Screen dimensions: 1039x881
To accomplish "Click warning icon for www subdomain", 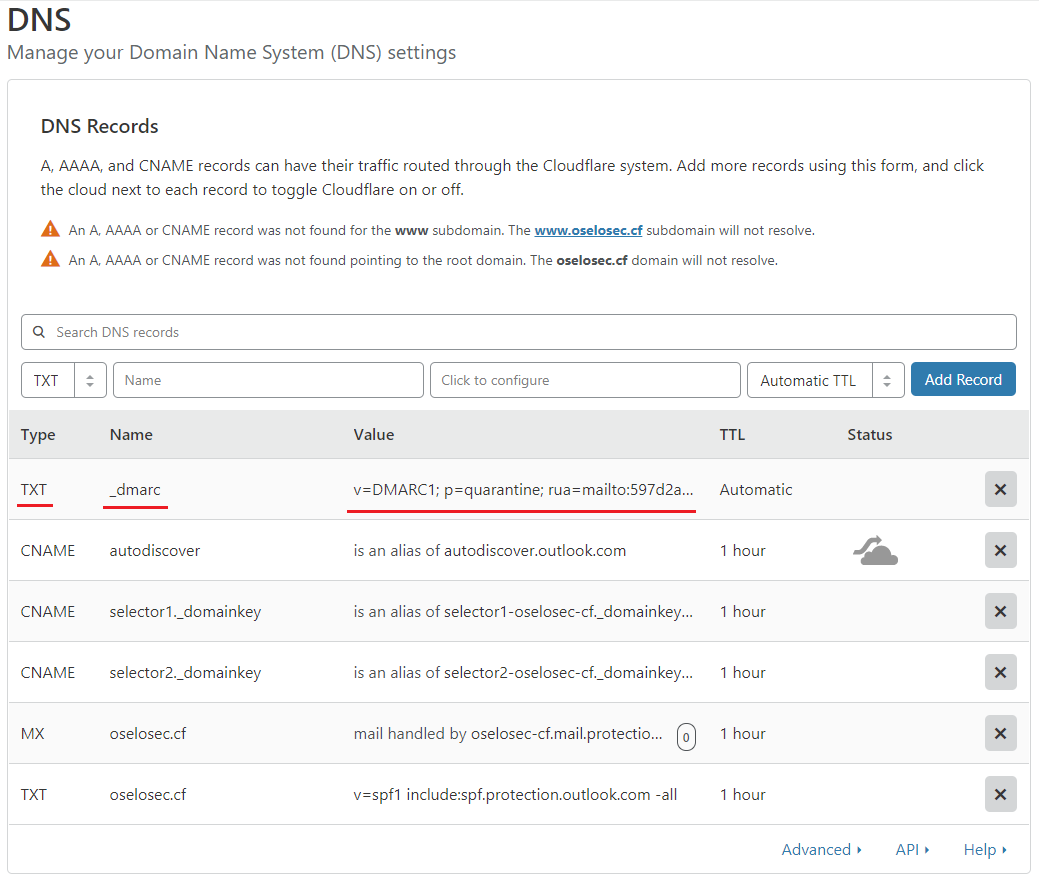I will [50, 229].
